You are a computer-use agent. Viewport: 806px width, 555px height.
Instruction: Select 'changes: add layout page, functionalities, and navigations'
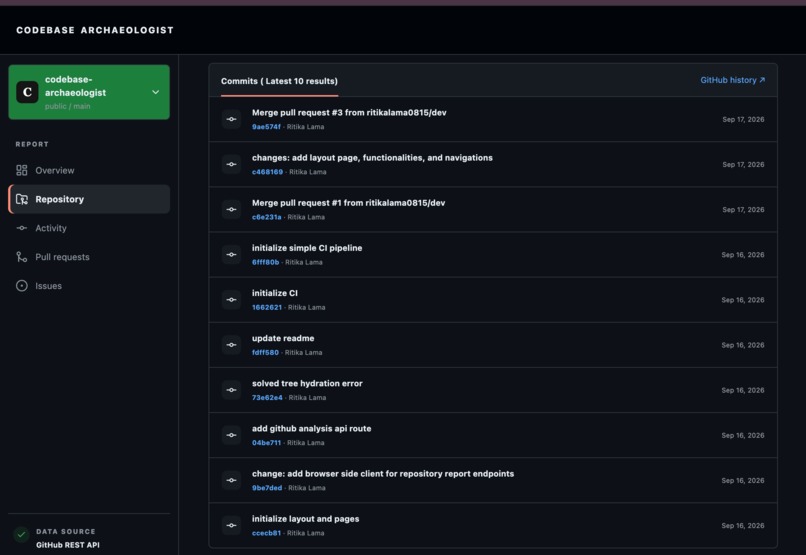point(372,158)
